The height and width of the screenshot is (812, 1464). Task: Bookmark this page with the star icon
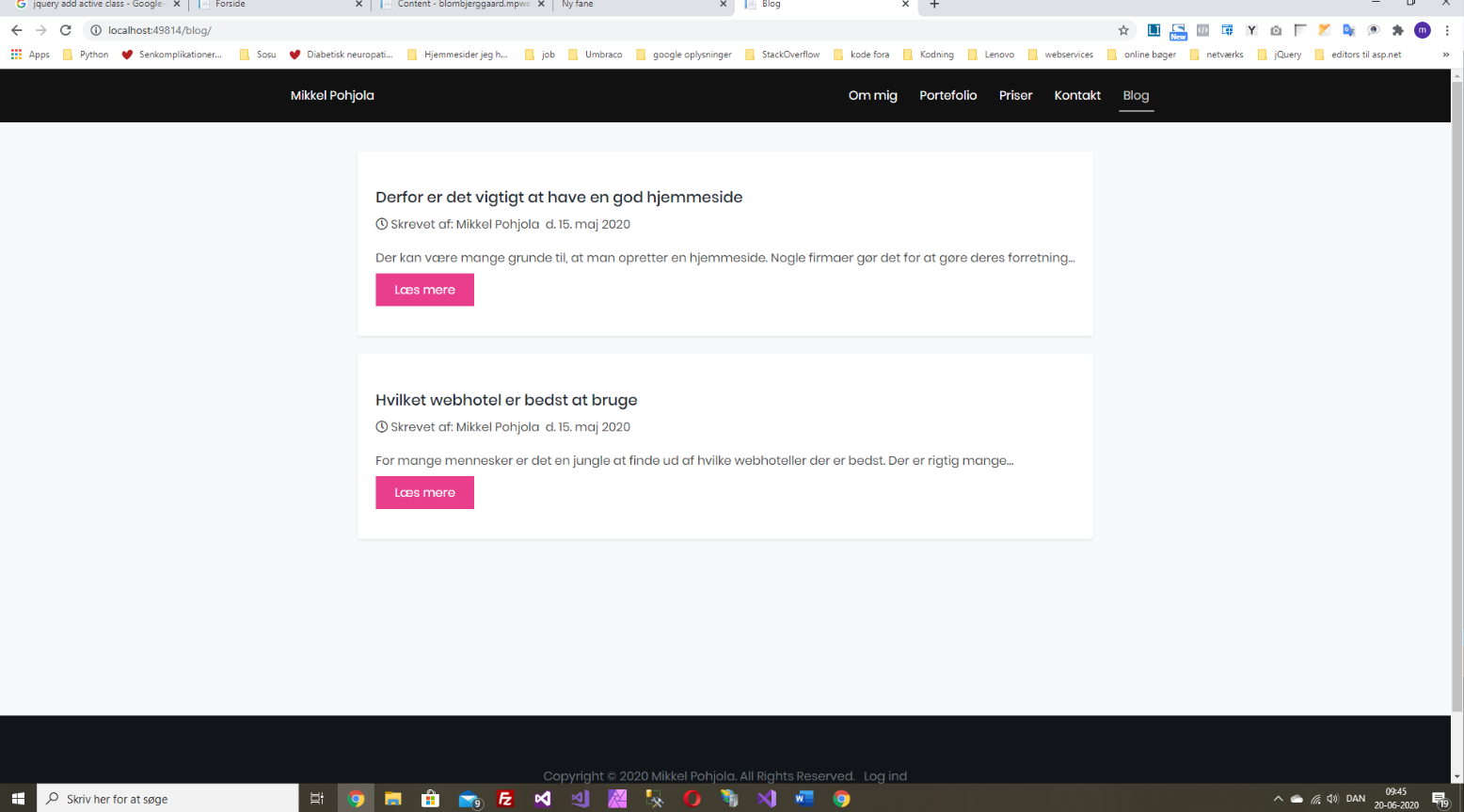tap(1123, 30)
